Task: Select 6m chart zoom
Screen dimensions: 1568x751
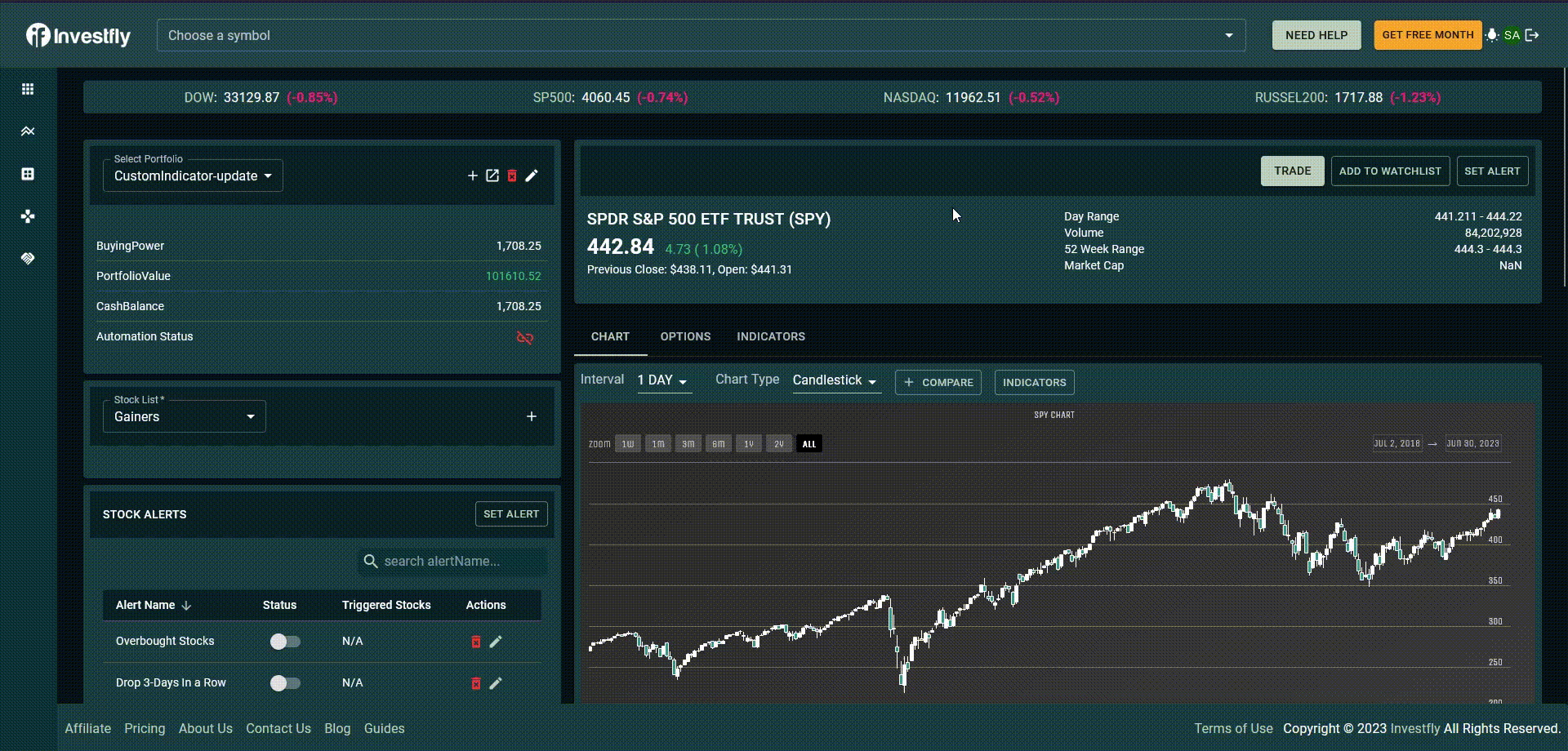Action: pyautogui.click(x=719, y=444)
